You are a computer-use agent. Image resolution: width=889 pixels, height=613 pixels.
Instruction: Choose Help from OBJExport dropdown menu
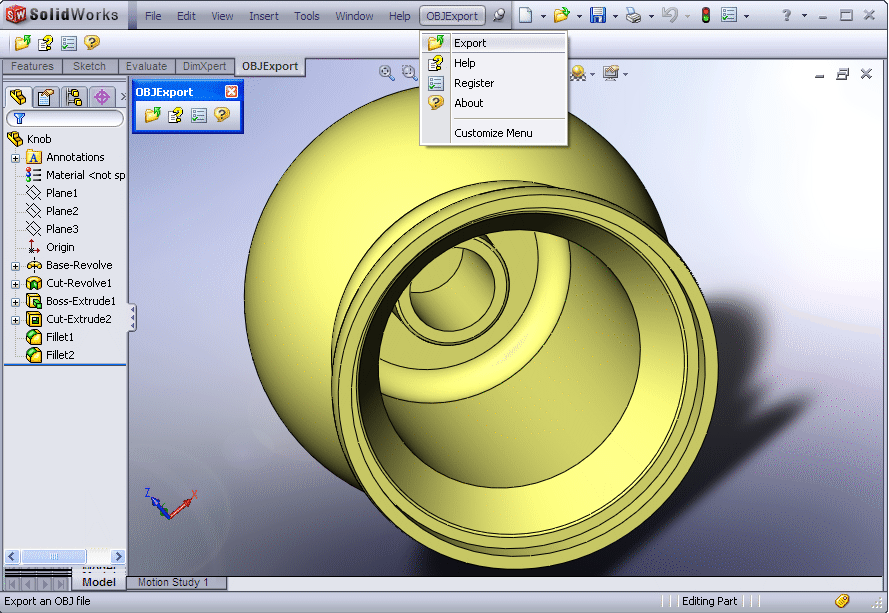click(494, 63)
